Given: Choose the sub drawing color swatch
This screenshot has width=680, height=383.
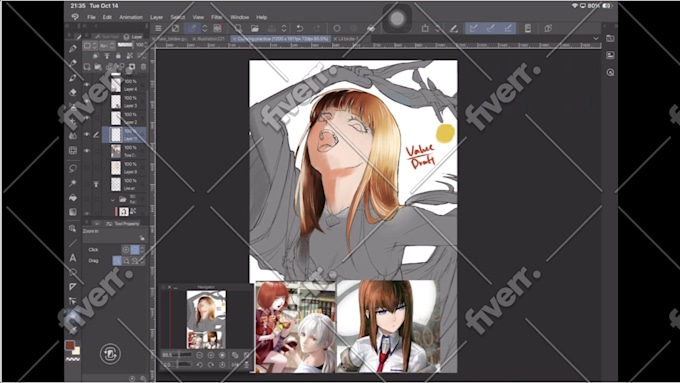Looking at the screenshot, I should [x=76, y=350].
